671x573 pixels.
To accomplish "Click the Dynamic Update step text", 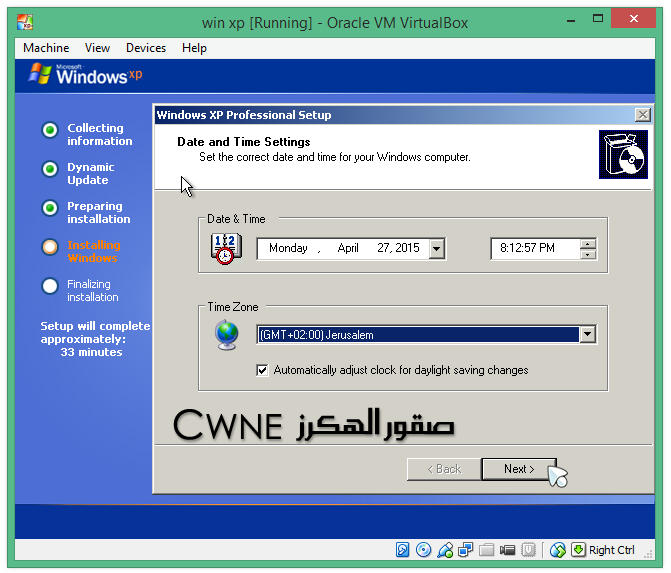I will pos(90,173).
